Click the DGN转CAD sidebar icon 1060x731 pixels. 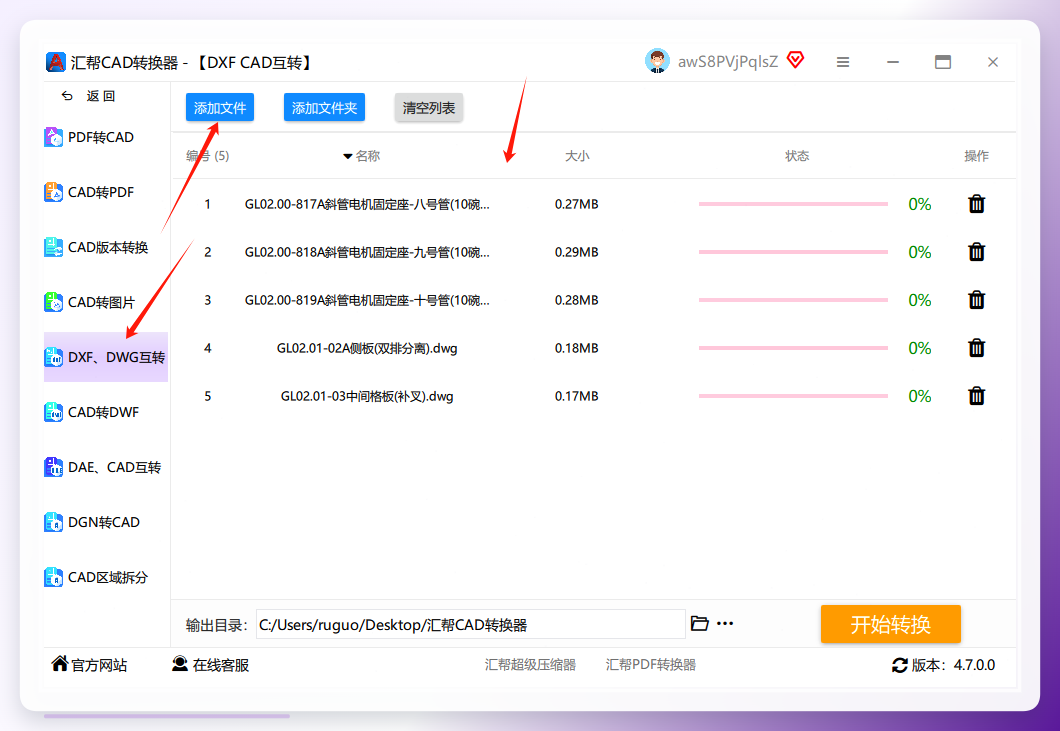click(x=53, y=522)
